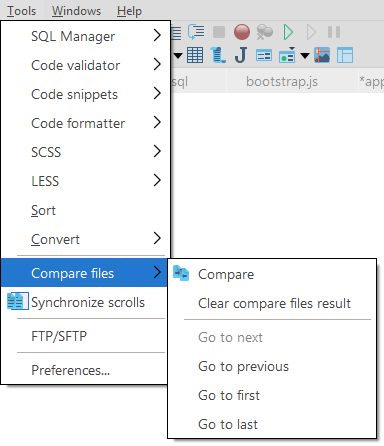This screenshot has width=384, height=446.
Task: Click the green play macro icon
Action: [x=288, y=32]
